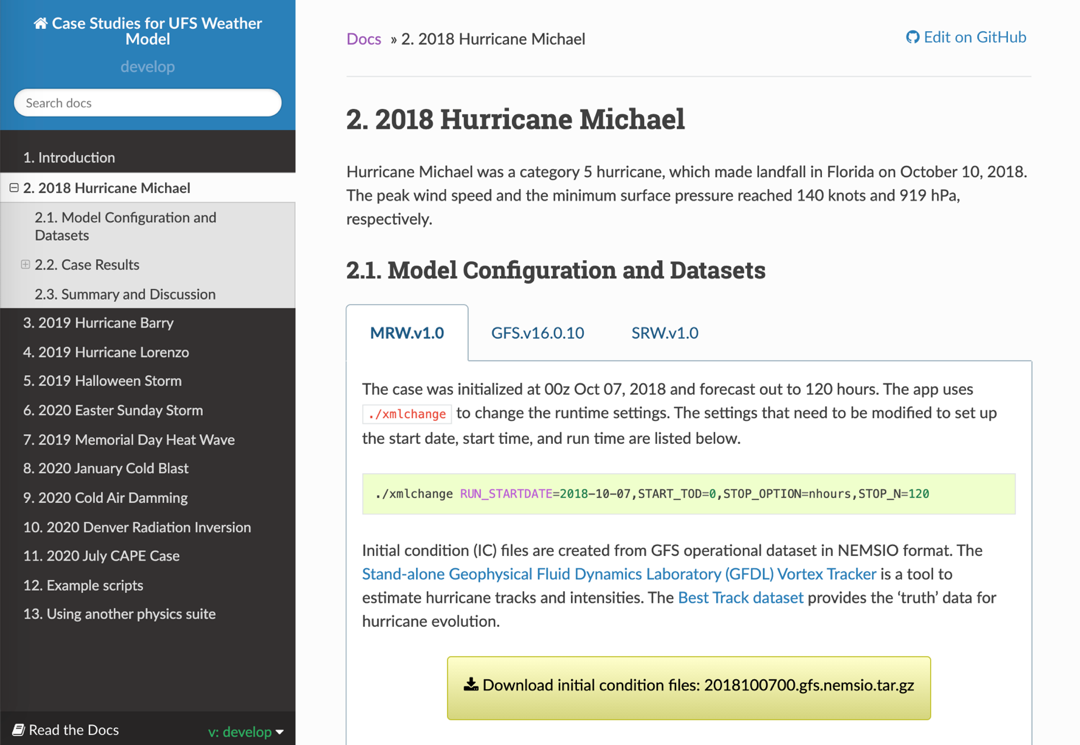
Task: Click the 2.1. Model Configuration and Datasets heading
Action: click(x=556, y=270)
